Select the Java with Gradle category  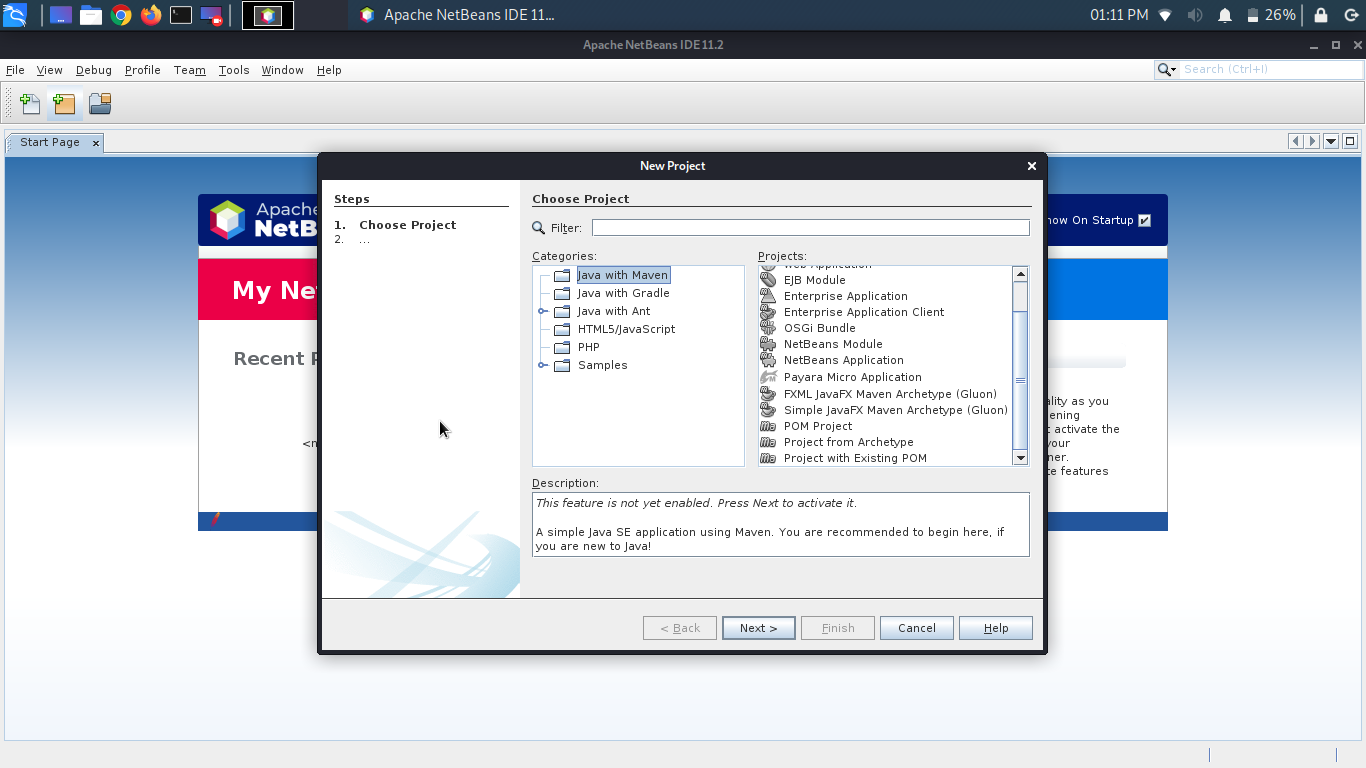tap(623, 293)
